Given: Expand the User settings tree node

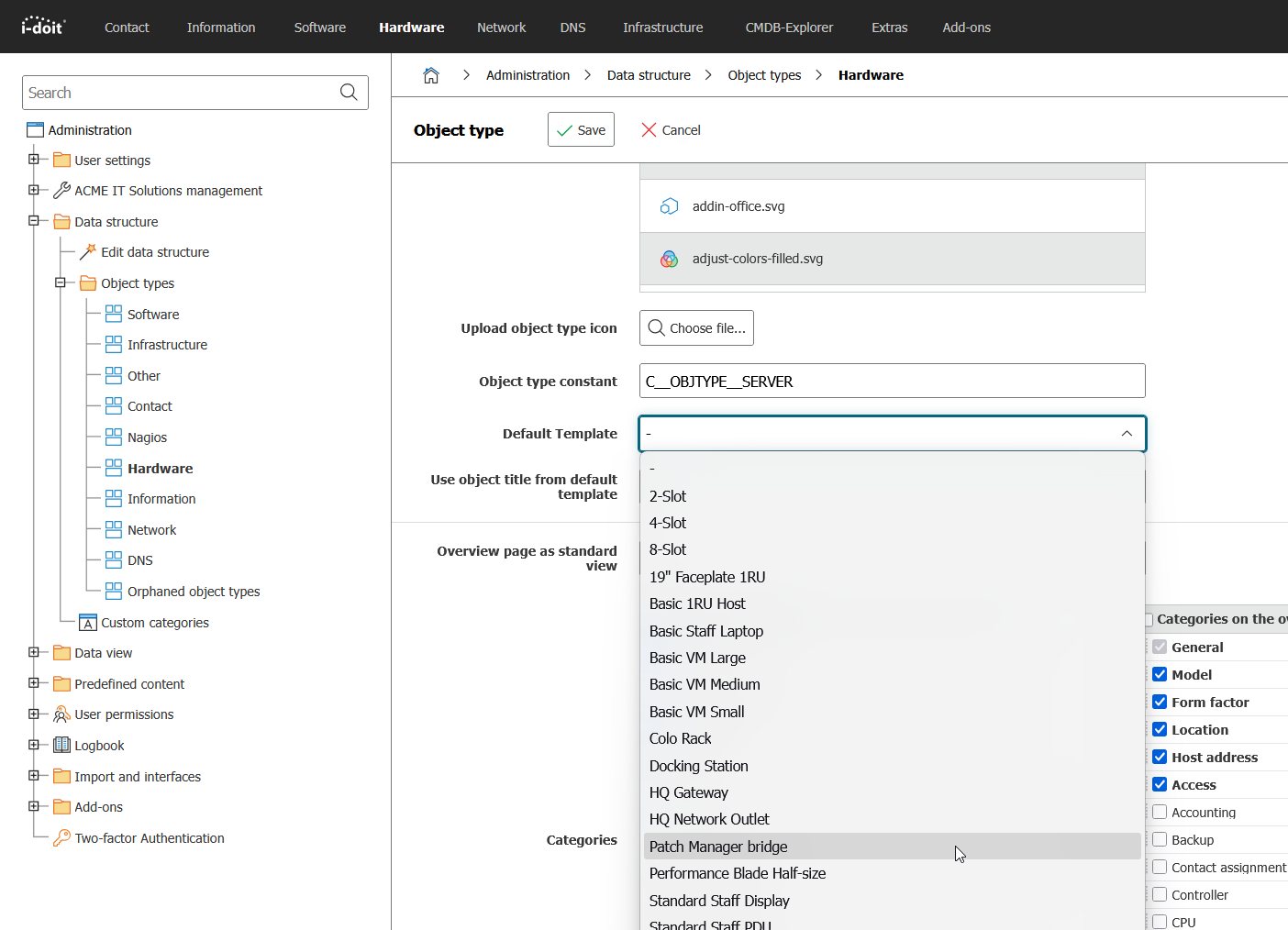Looking at the screenshot, I should 34,160.
